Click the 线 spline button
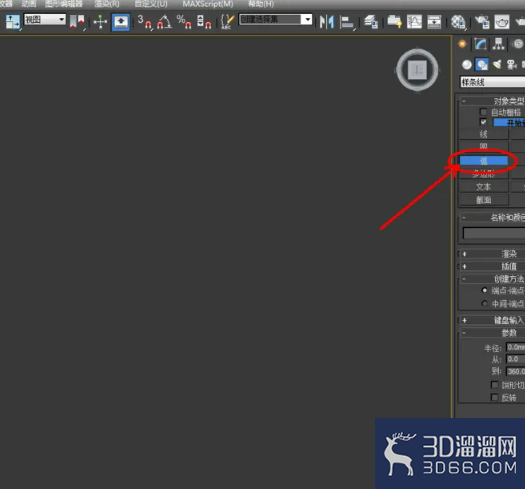Viewport: 525px width, 489px height. 483,134
